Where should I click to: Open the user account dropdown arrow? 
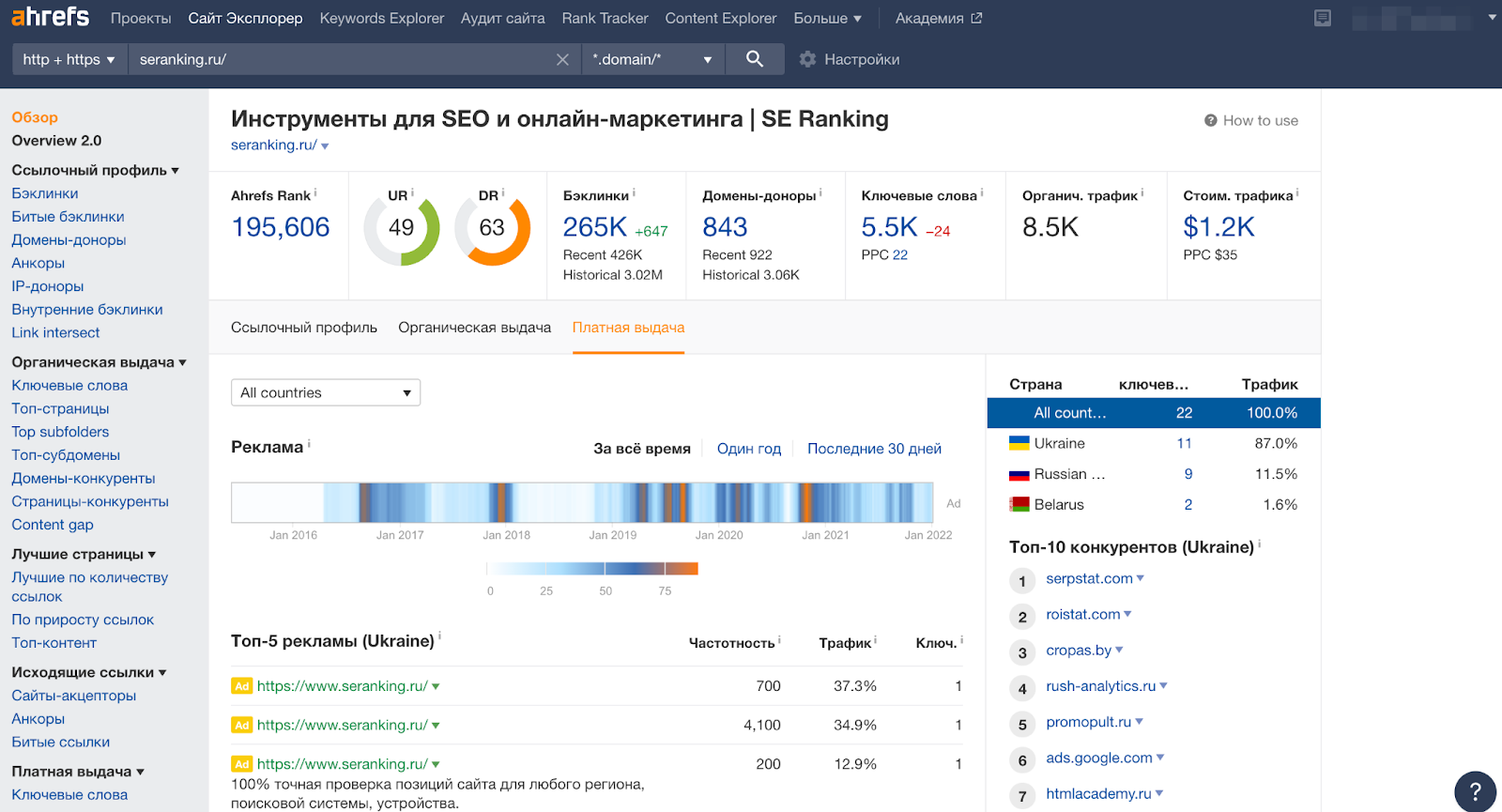click(x=1493, y=17)
